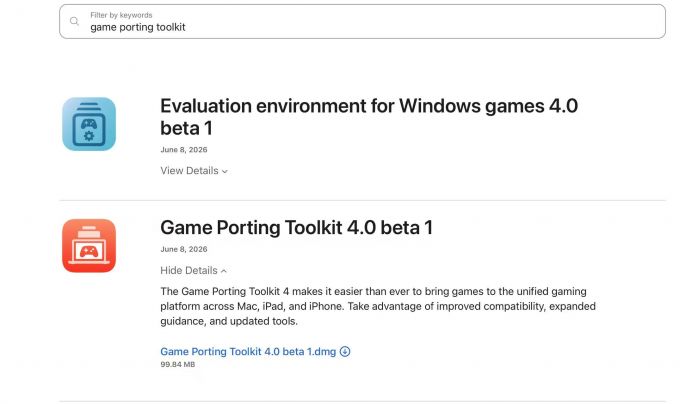Click the download arrow icon beside the dmg link
The width and height of the screenshot is (680, 404).
345,352
